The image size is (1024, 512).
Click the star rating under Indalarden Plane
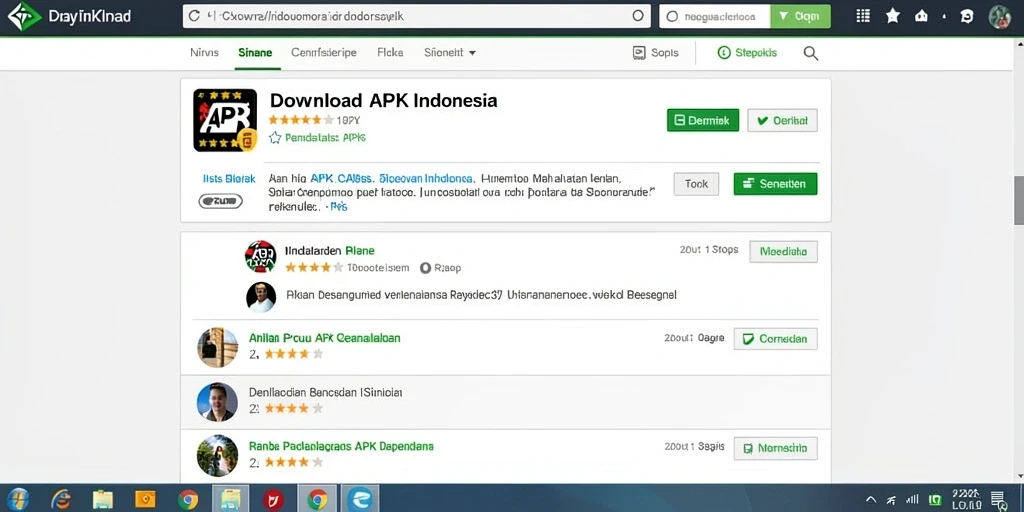tap(313, 267)
